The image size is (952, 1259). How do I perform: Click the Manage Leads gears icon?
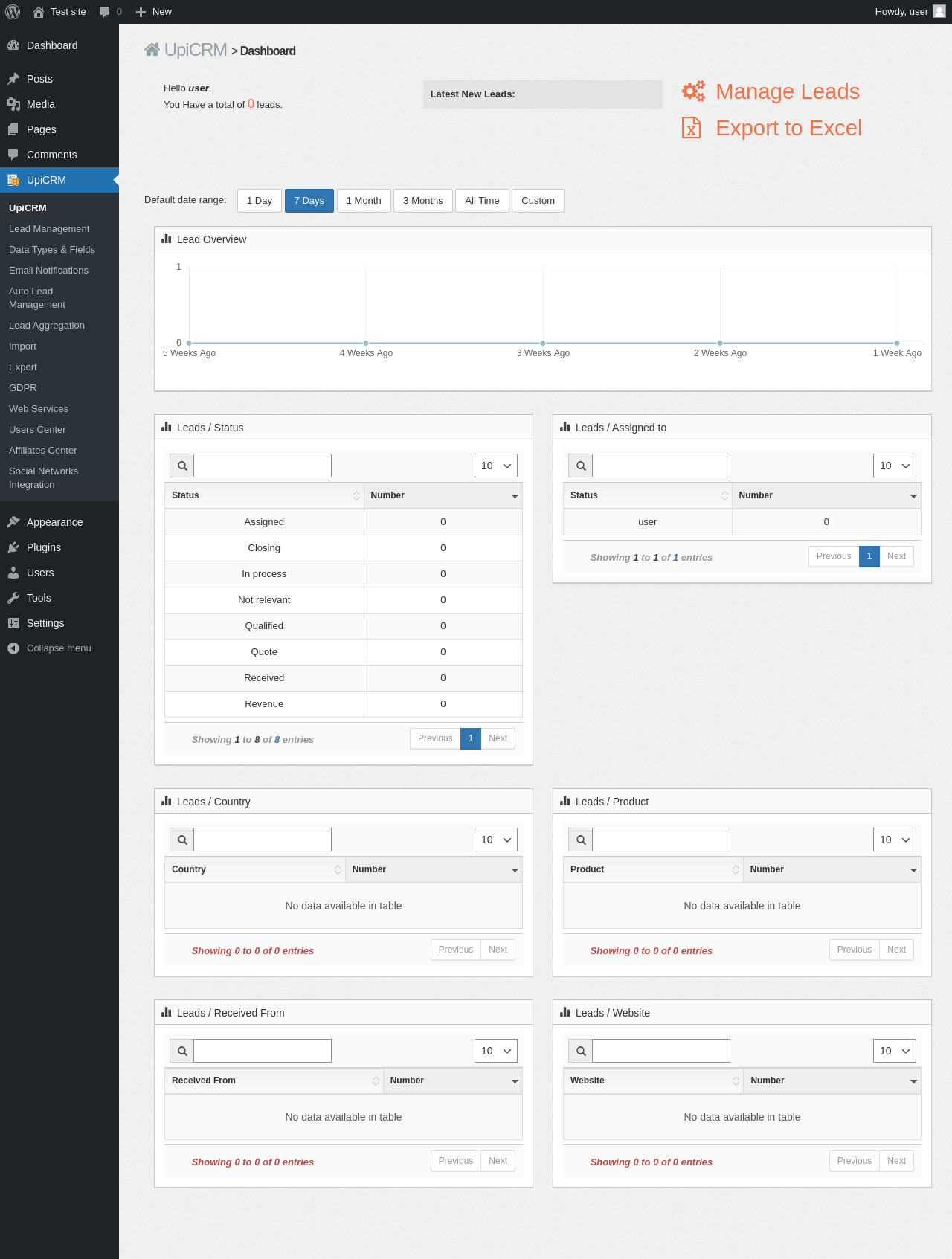[x=693, y=91]
